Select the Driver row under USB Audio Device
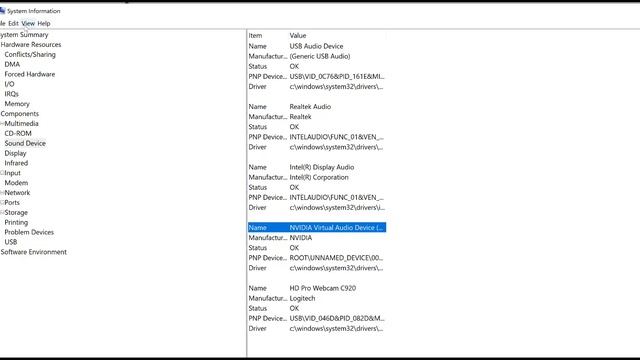 317,87
